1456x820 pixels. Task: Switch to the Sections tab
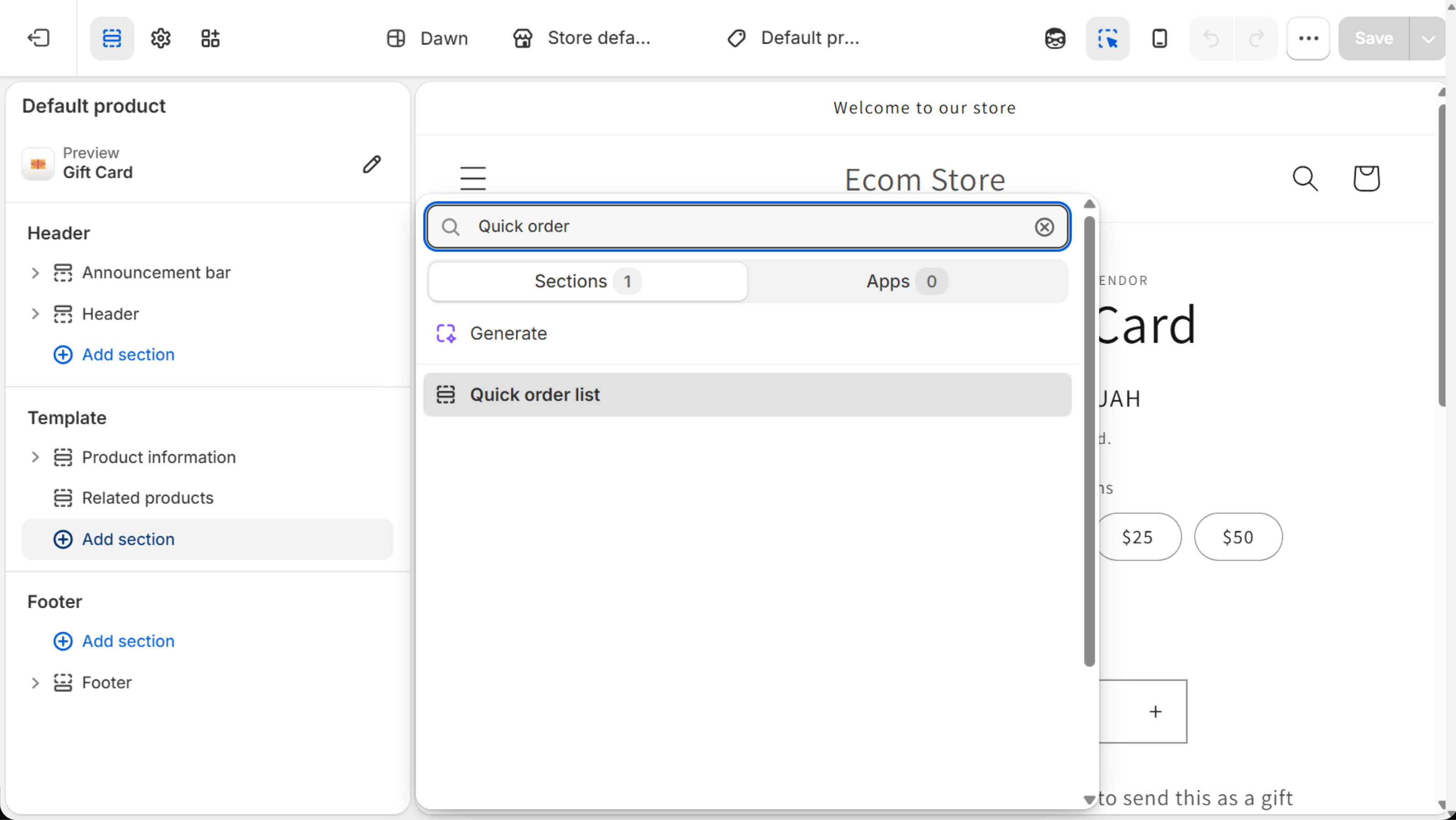[x=587, y=281]
